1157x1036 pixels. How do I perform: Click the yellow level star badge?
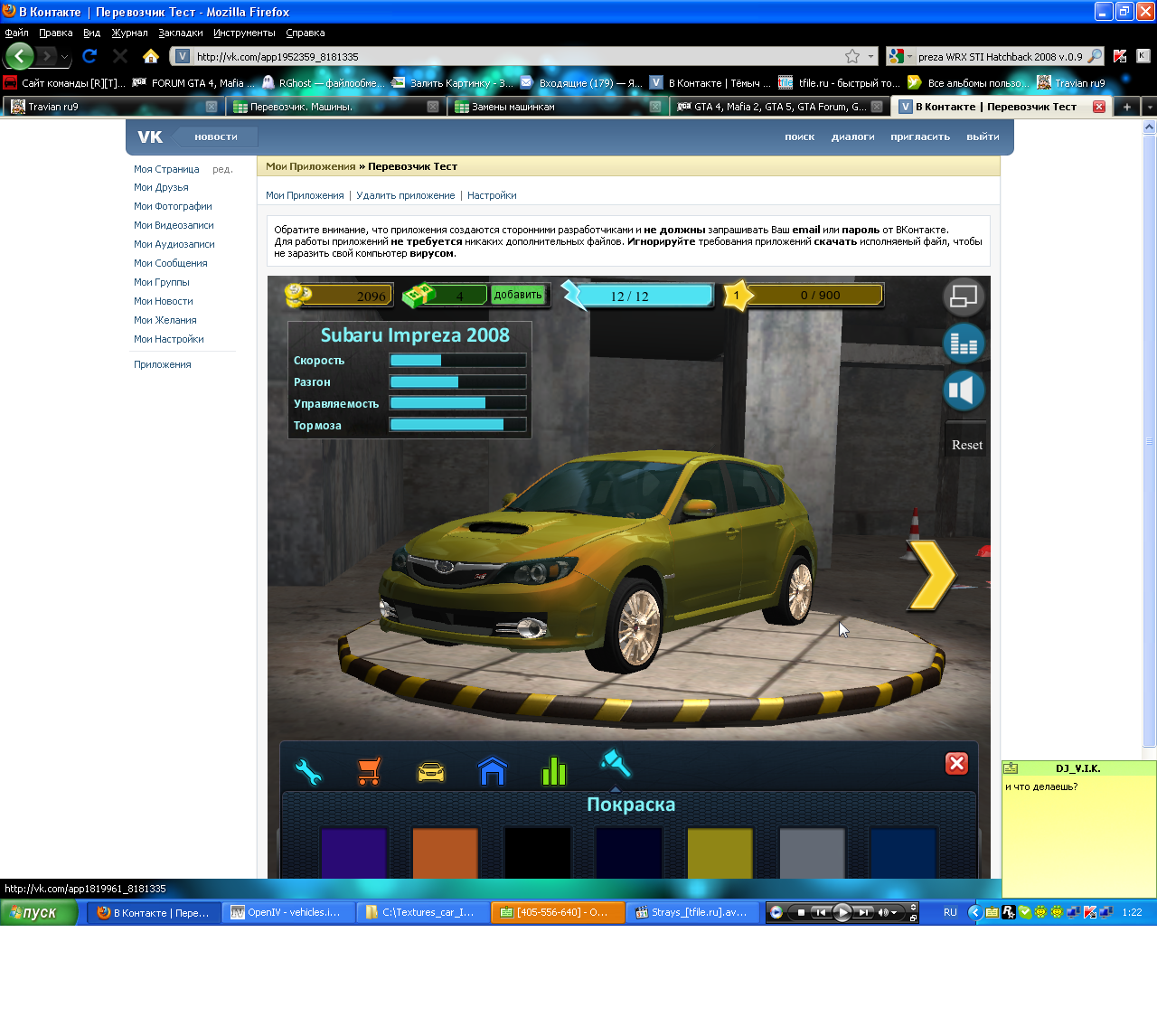tap(737, 296)
